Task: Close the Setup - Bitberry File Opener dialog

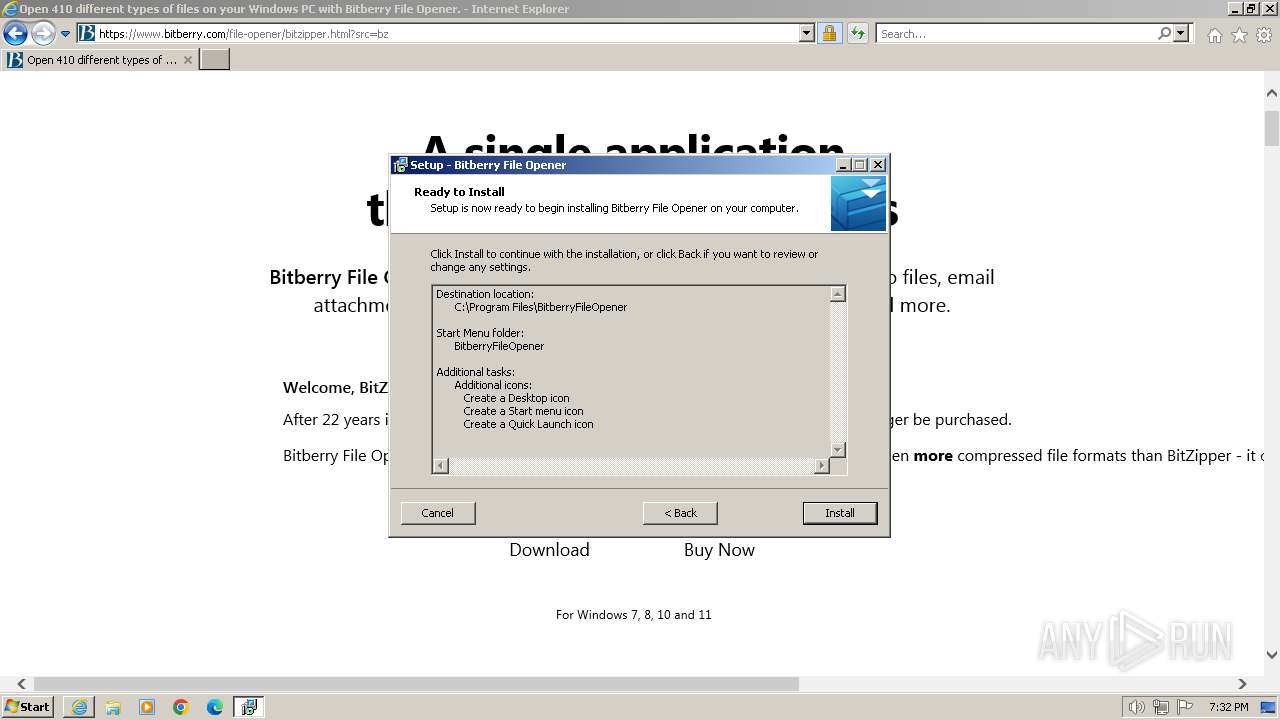Action: click(x=878, y=165)
